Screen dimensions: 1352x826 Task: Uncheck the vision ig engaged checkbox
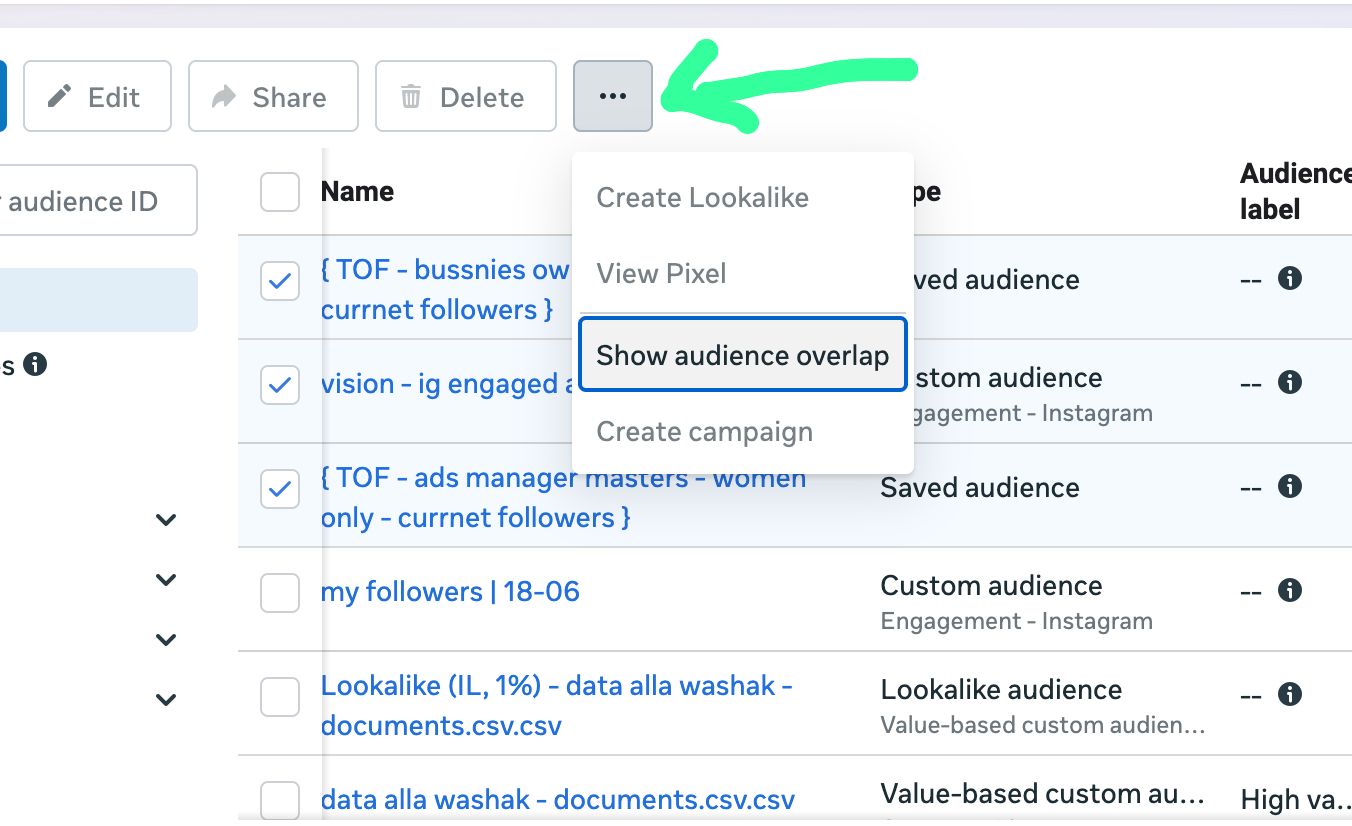280,384
